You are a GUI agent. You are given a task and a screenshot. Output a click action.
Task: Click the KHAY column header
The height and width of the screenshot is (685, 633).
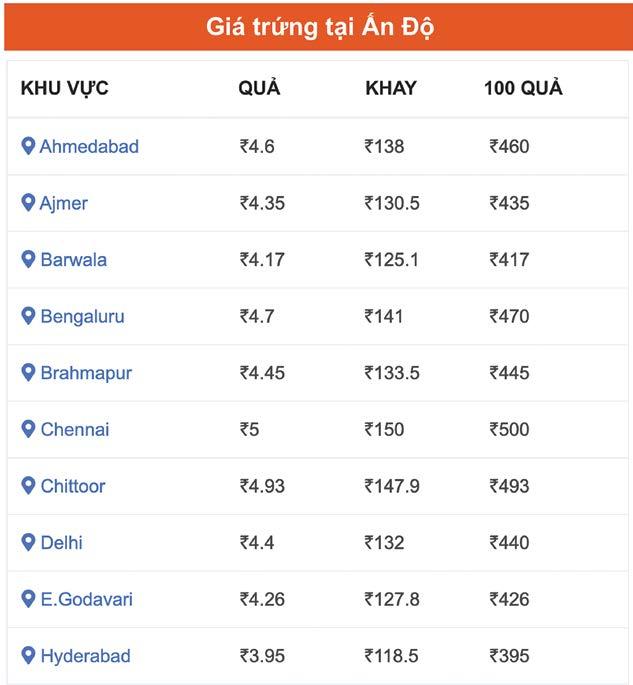tap(391, 88)
